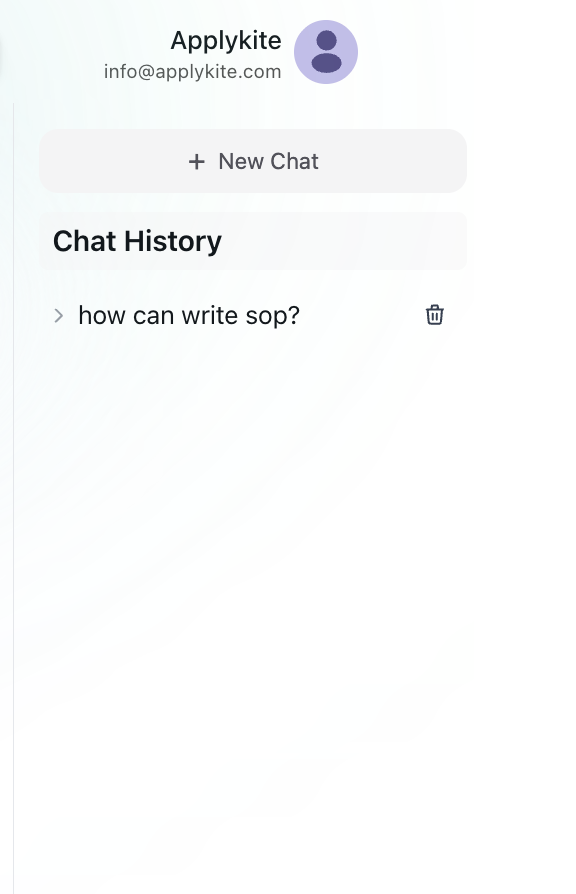Delete the 'how can write sop?' chat

pyautogui.click(x=435, y=315)
